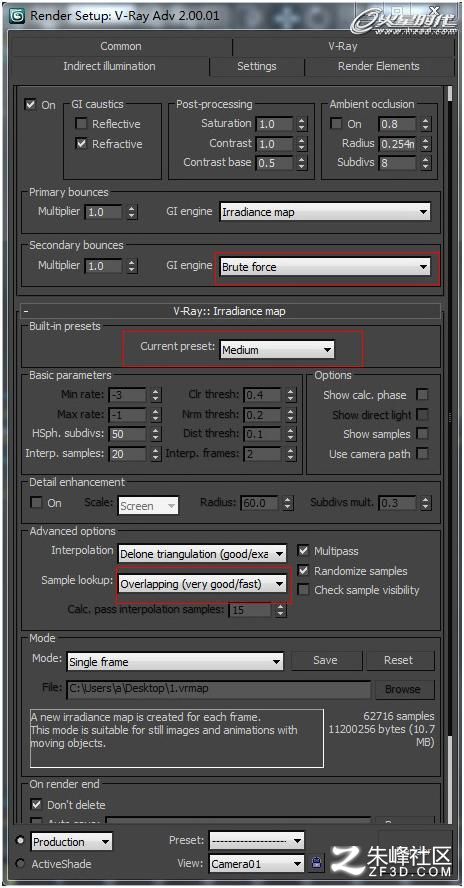The image size is (464, 888).
Task: Click Browse for irradiance map file
Action: click(403, 689)
